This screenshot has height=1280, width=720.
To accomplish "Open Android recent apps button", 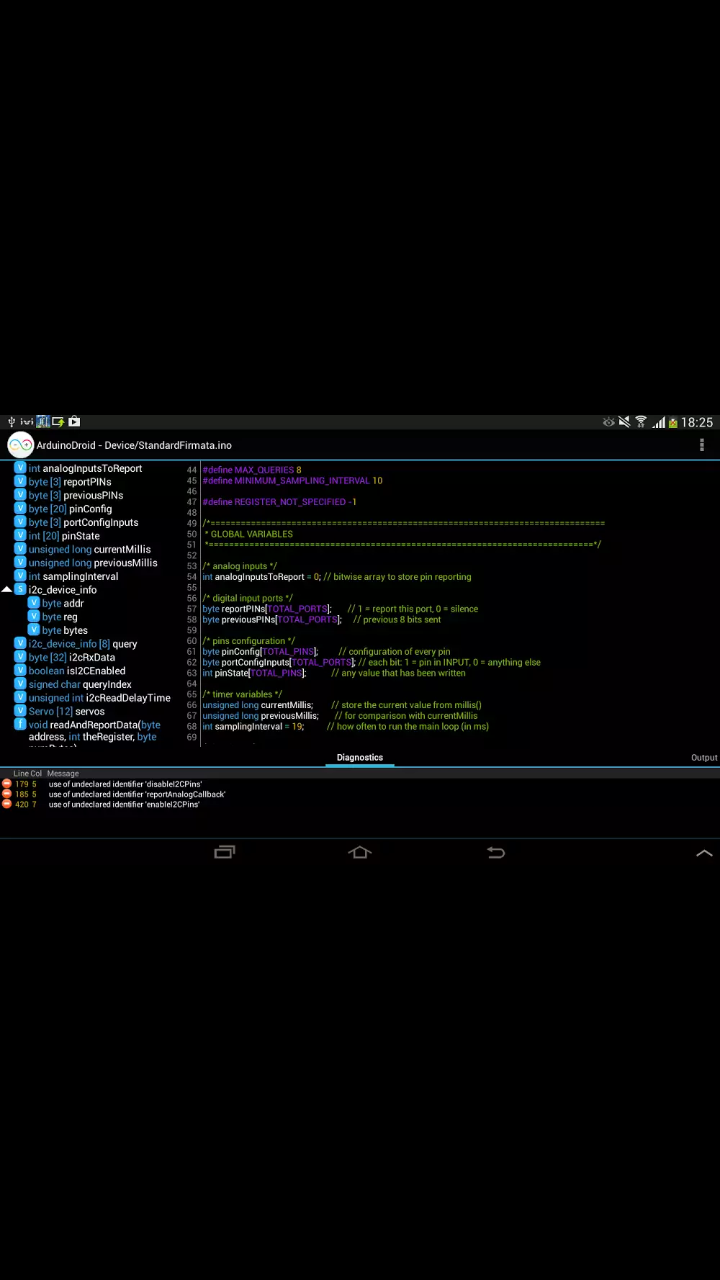I will click(x=225, y=852).
